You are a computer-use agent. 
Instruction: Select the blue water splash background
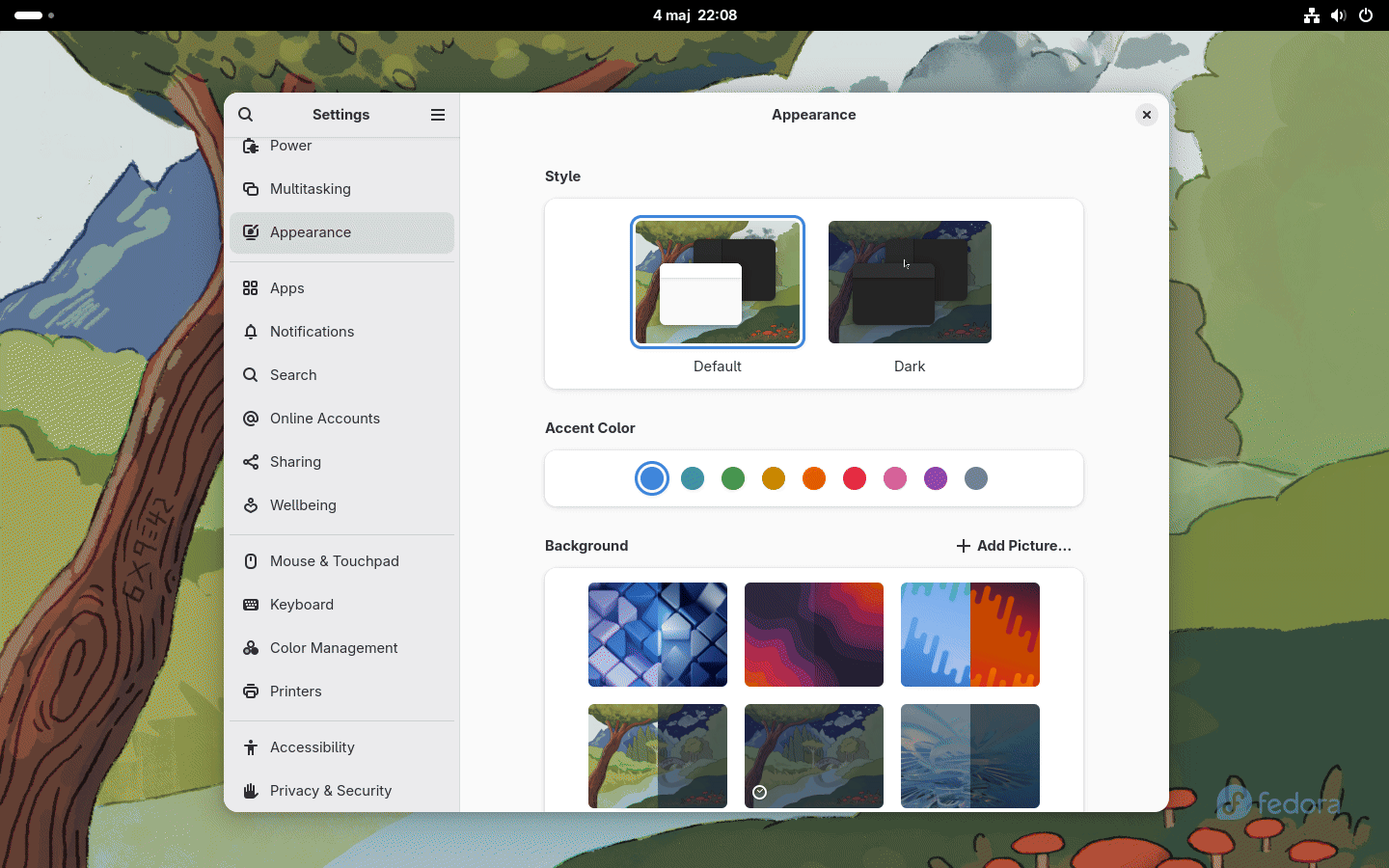pyautogui.click(x=970, y=756)
